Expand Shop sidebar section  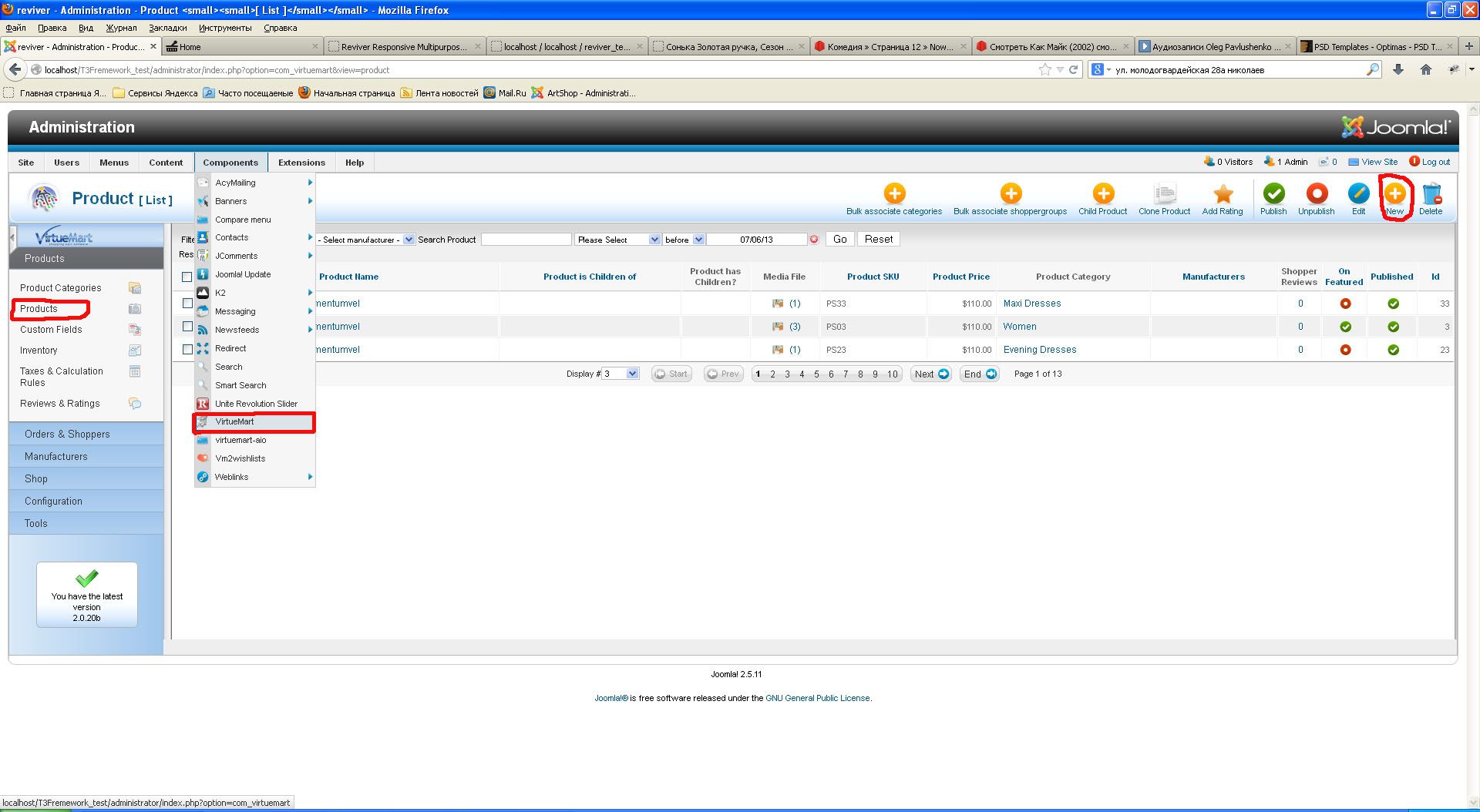86,479
